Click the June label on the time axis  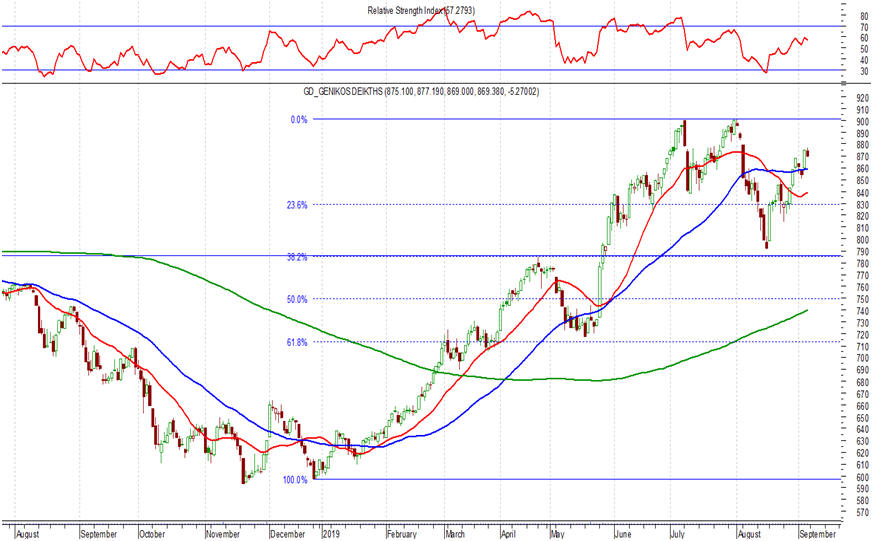[623, 534]
